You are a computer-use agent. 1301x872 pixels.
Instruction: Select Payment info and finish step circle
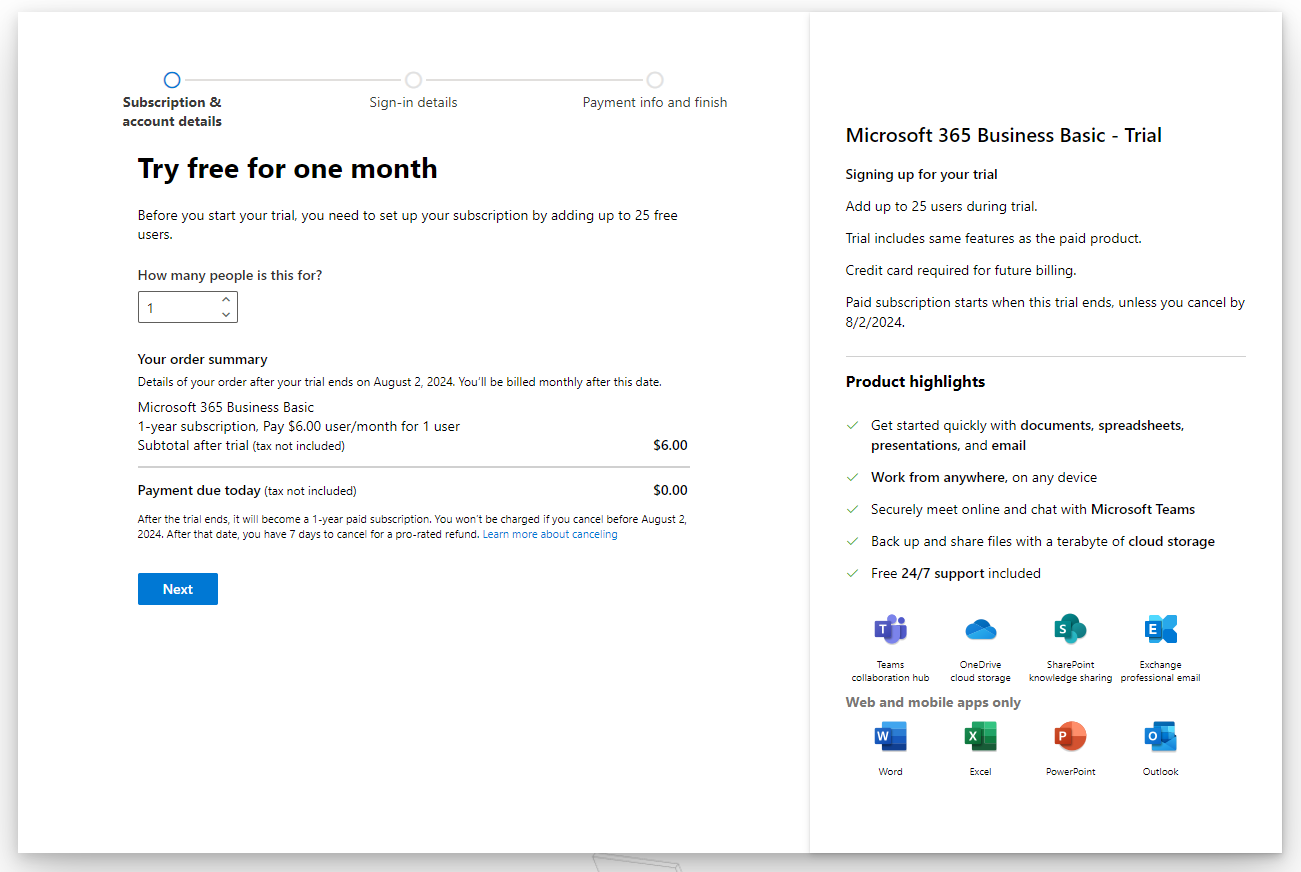[655, 80]
